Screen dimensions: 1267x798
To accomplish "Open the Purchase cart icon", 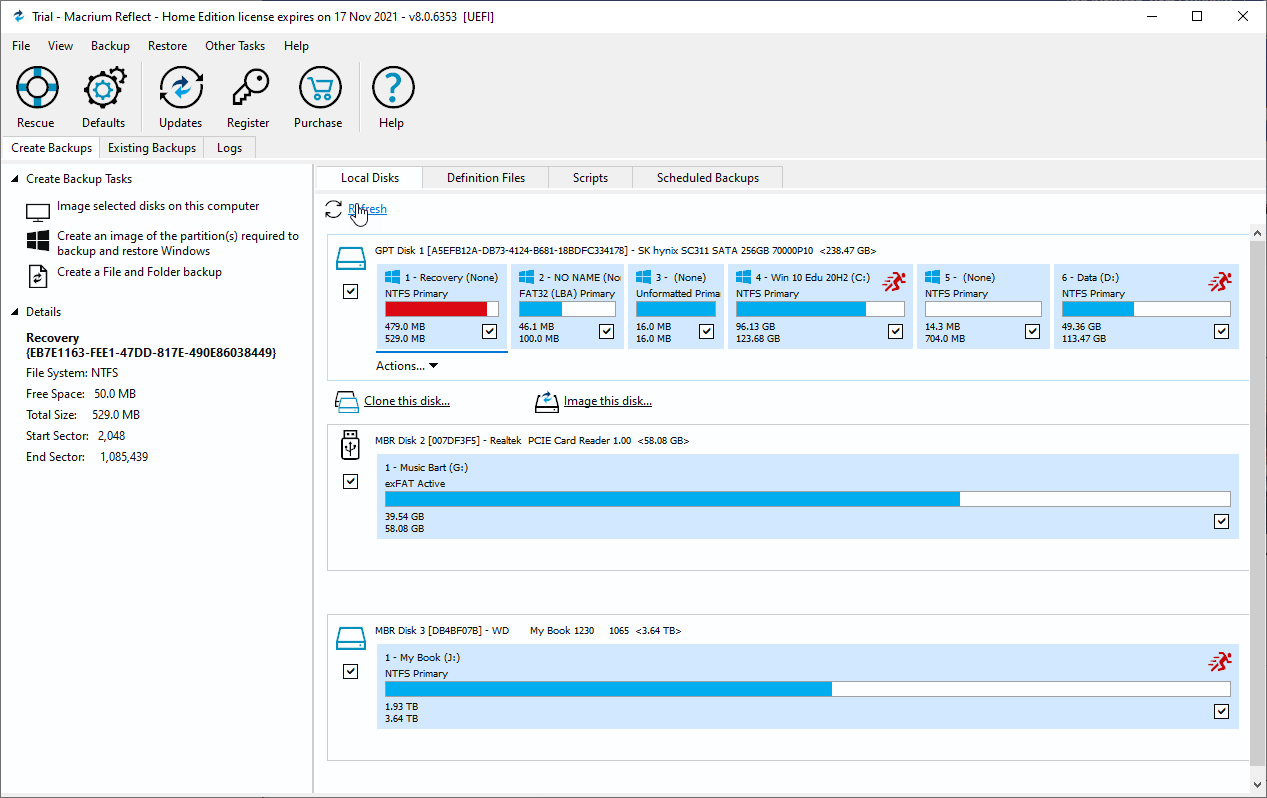I will (x=319, y=89).
